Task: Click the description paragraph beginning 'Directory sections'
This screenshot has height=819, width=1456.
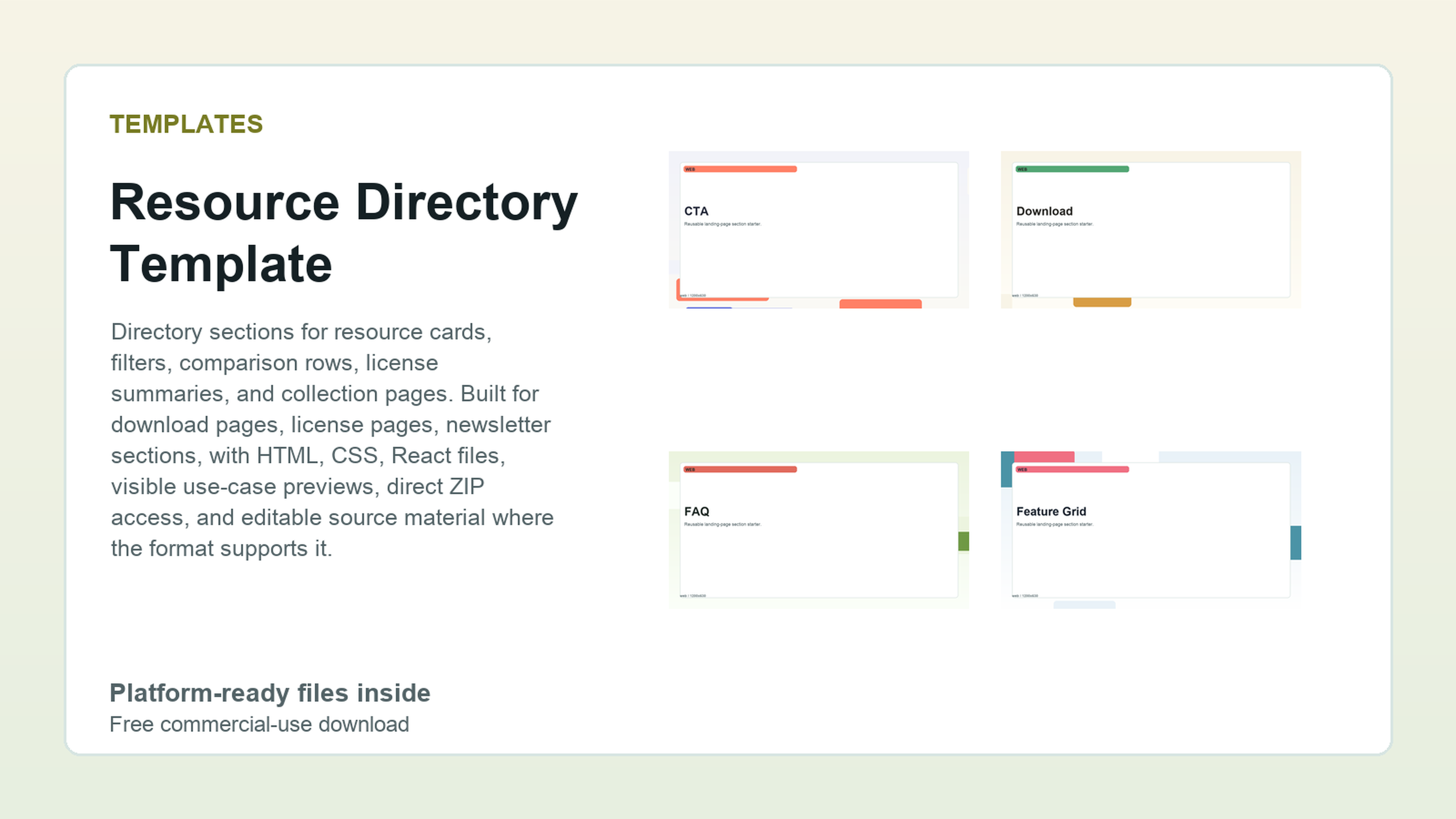Action: coord(332,440)
